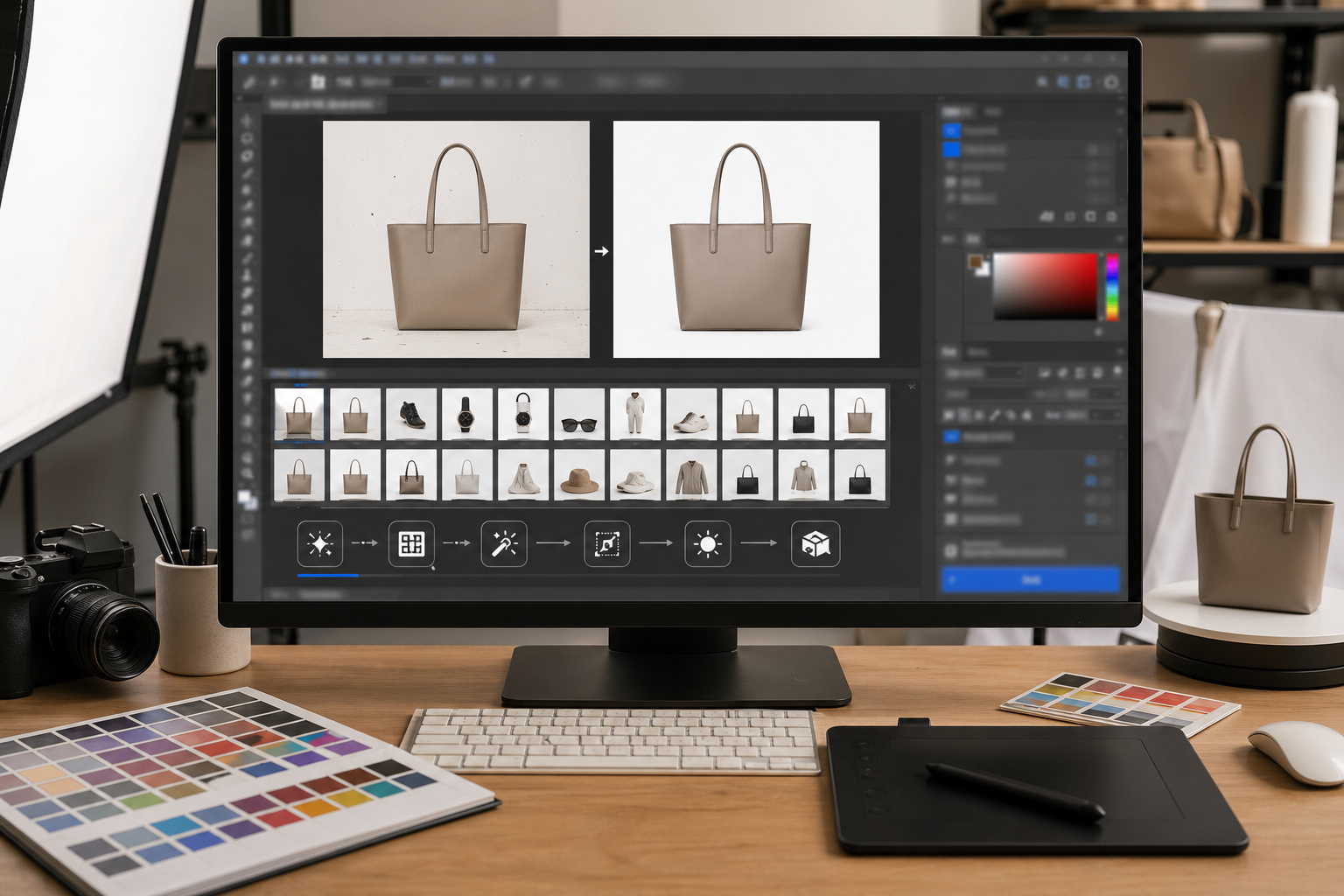Toggle the second blue checkbox in lower panel list

point(1091,480)
